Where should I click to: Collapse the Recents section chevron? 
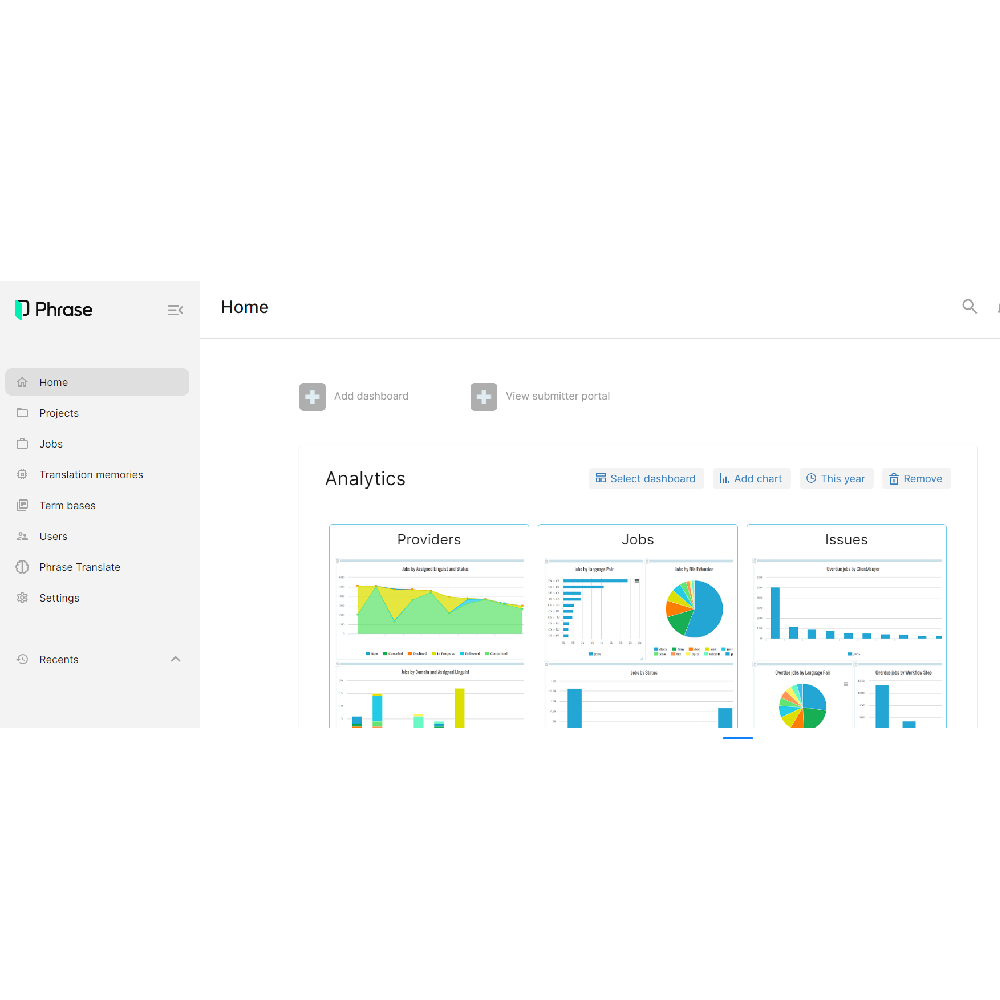click(176, 660)
